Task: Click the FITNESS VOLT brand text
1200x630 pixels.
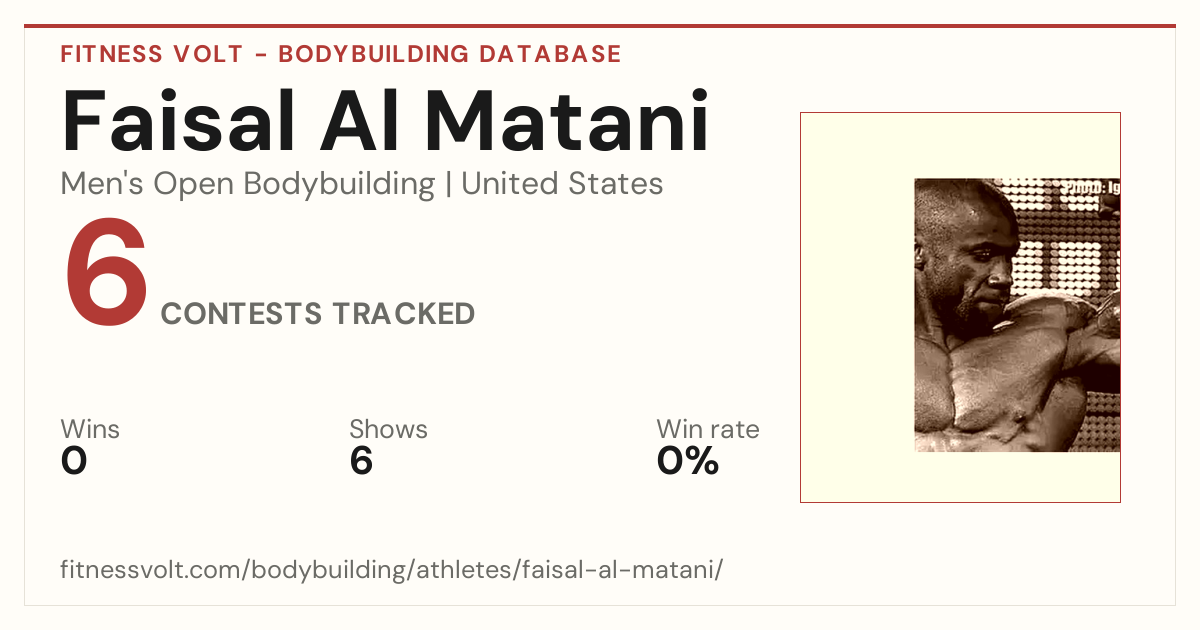Action: point(152,54)
